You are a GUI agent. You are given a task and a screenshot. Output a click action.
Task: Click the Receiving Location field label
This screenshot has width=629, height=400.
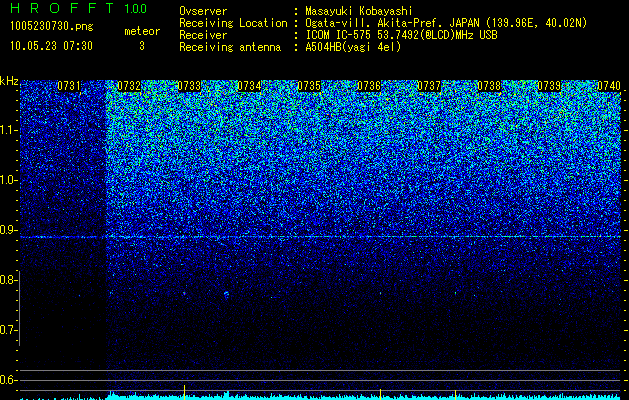[x=233, y=23]
